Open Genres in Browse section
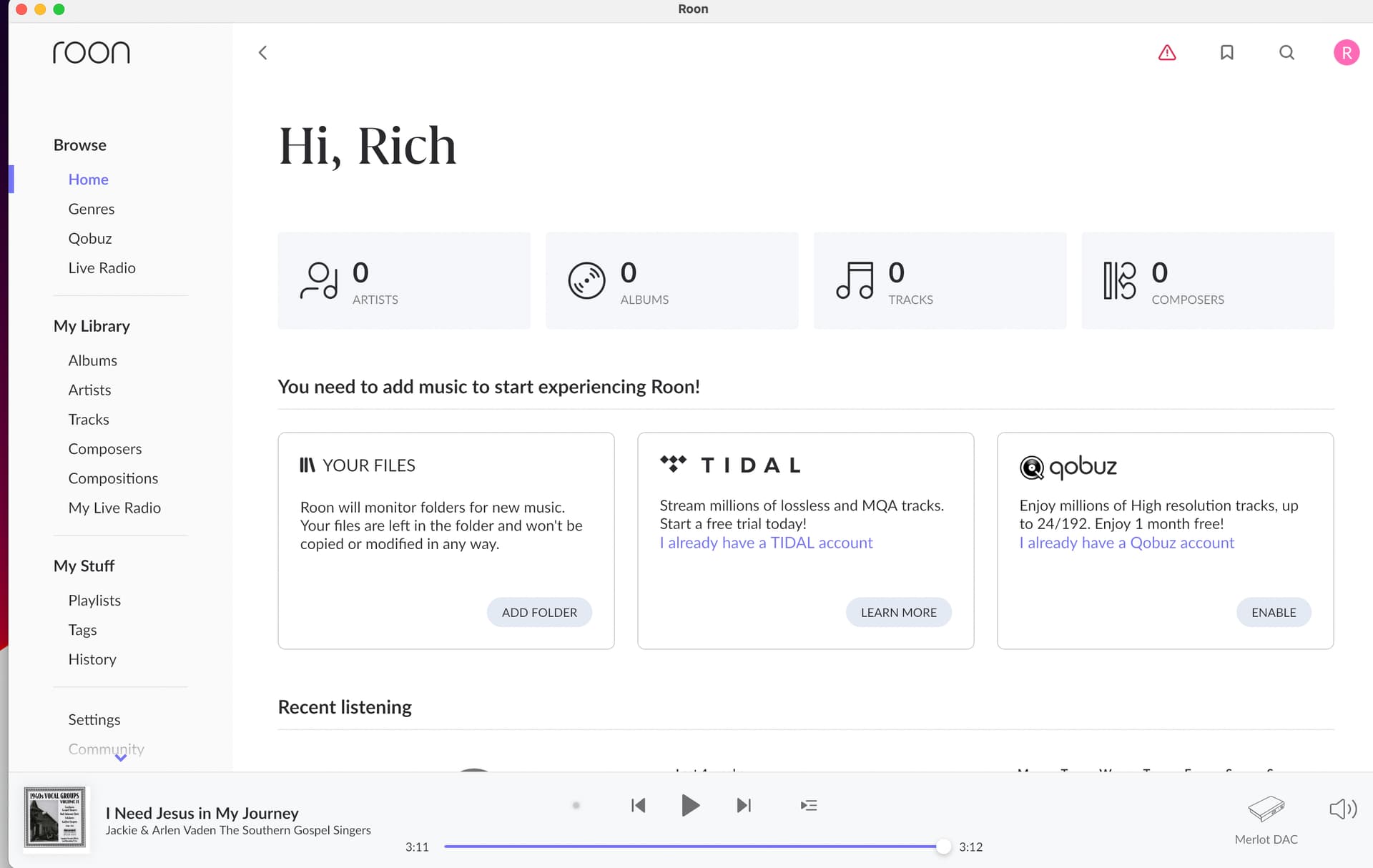 coord(91,209)
